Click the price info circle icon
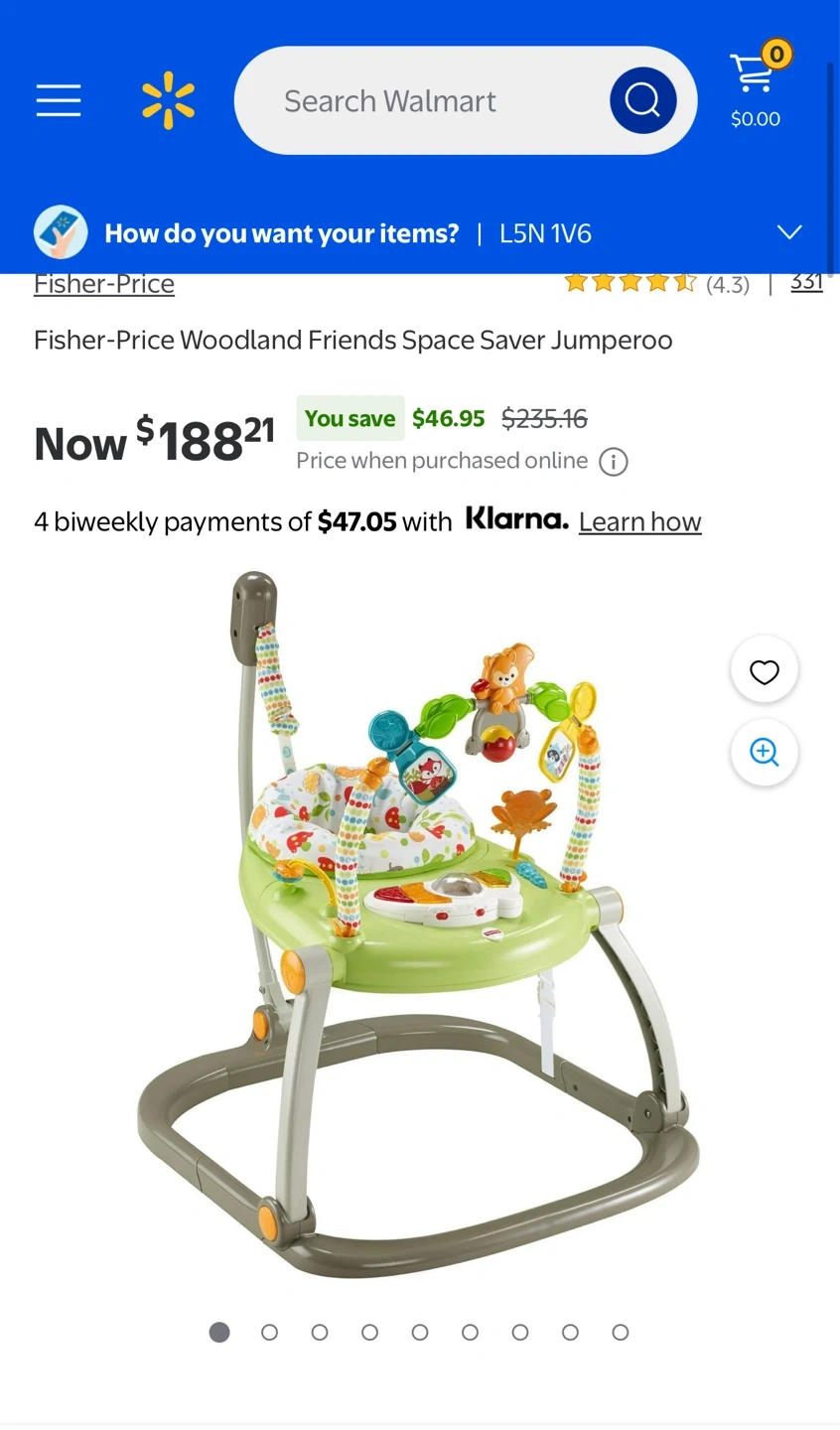 (x=614, y=462)
